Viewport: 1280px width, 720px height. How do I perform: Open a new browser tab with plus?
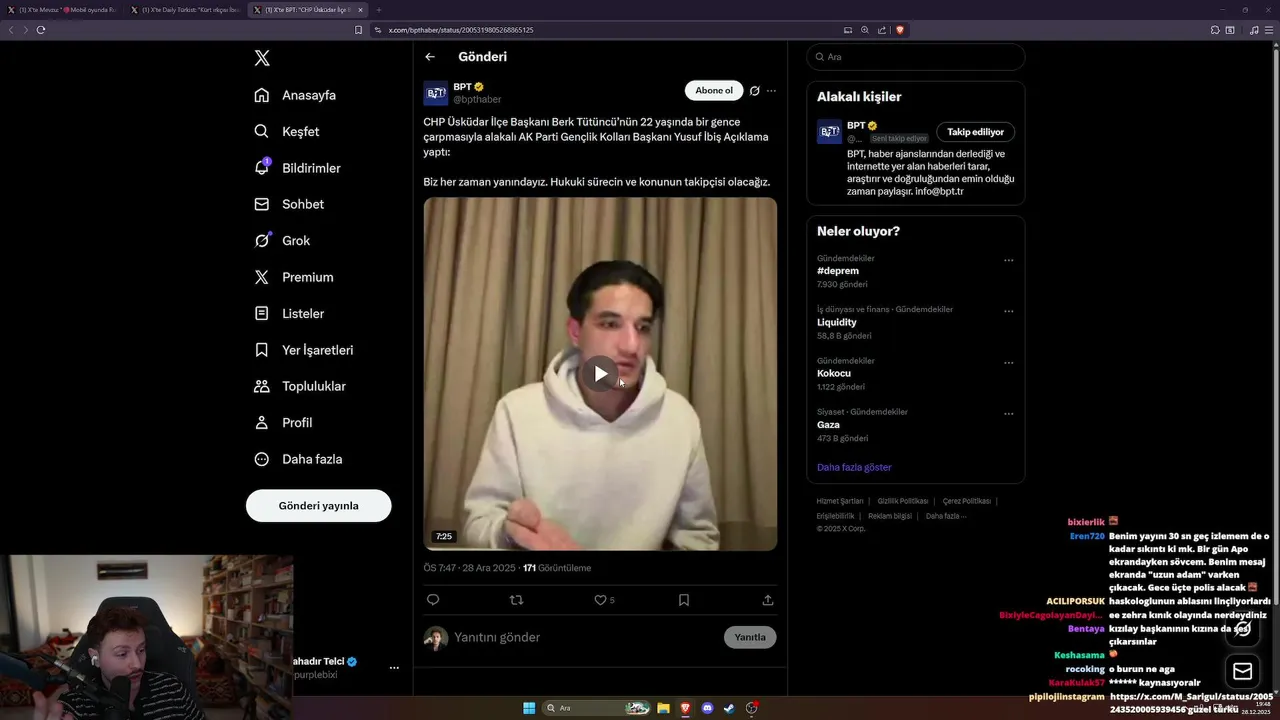point(379,10)
